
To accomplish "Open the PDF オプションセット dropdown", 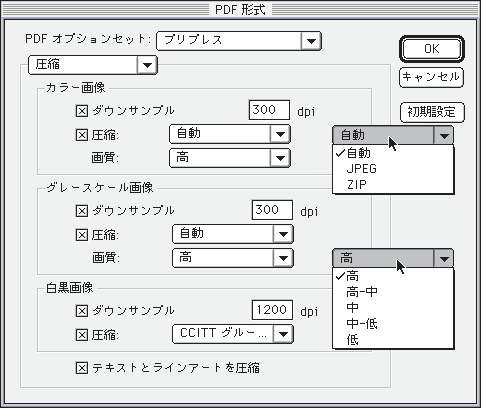I will point(239,41).
